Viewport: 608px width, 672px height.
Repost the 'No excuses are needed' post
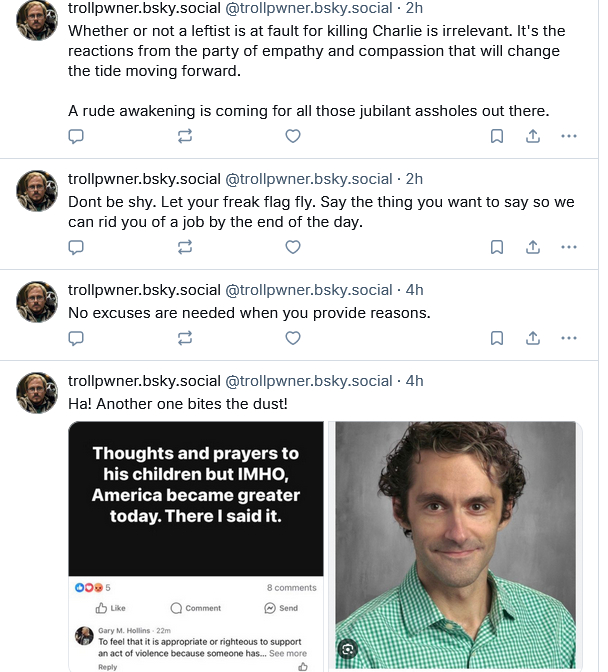184,338
